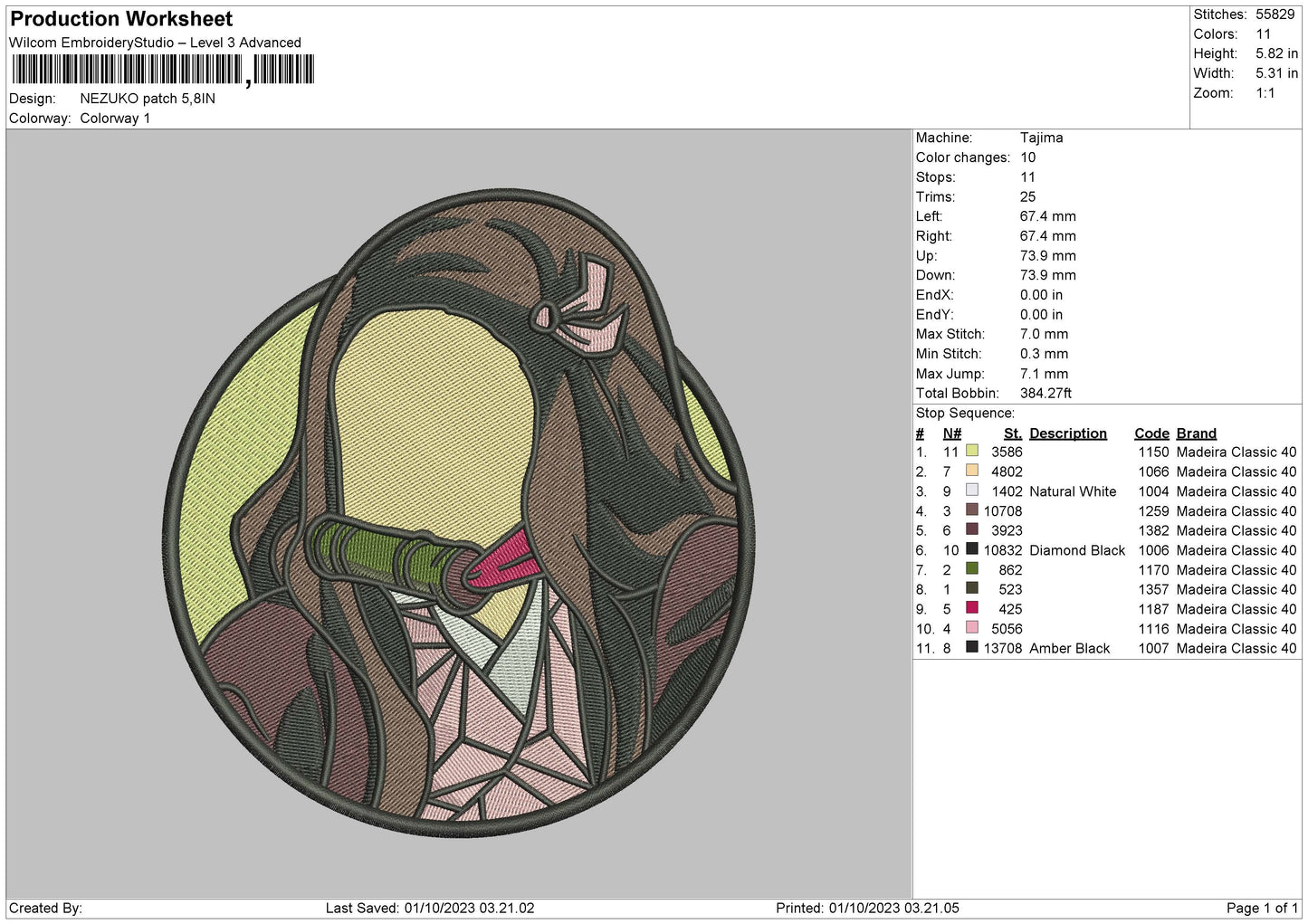Click the Colors value '11' in header
The image size is (1308, 924).
1264,34
